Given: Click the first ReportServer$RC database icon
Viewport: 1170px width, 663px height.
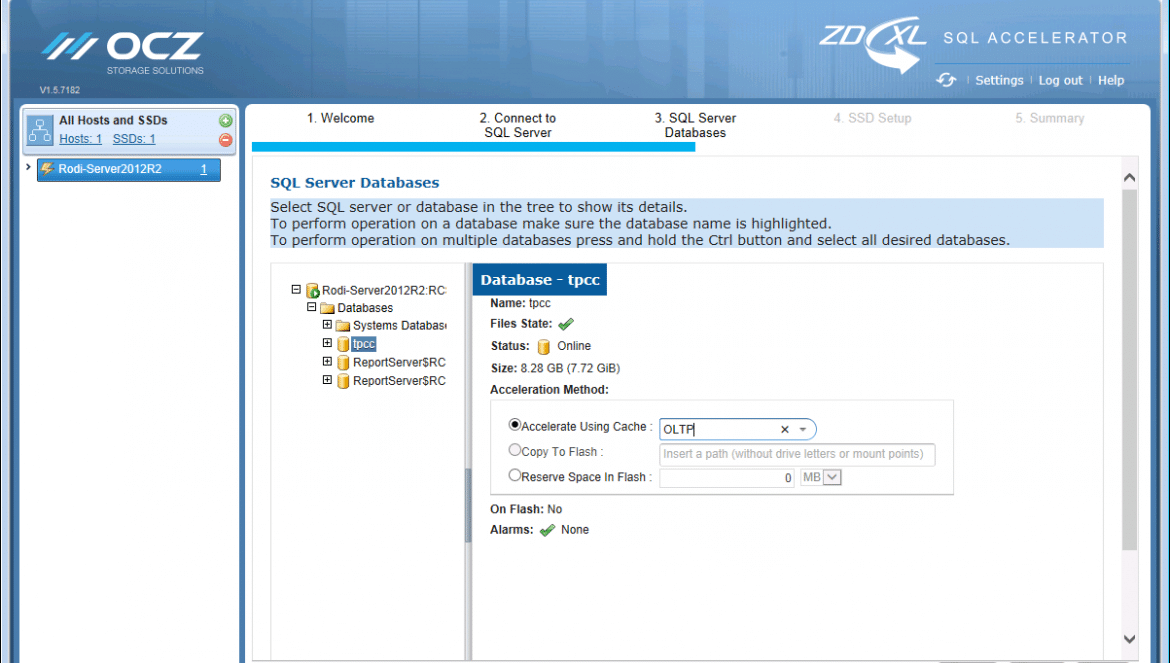Looking at the screenshot, I should [x=342, y=362].
